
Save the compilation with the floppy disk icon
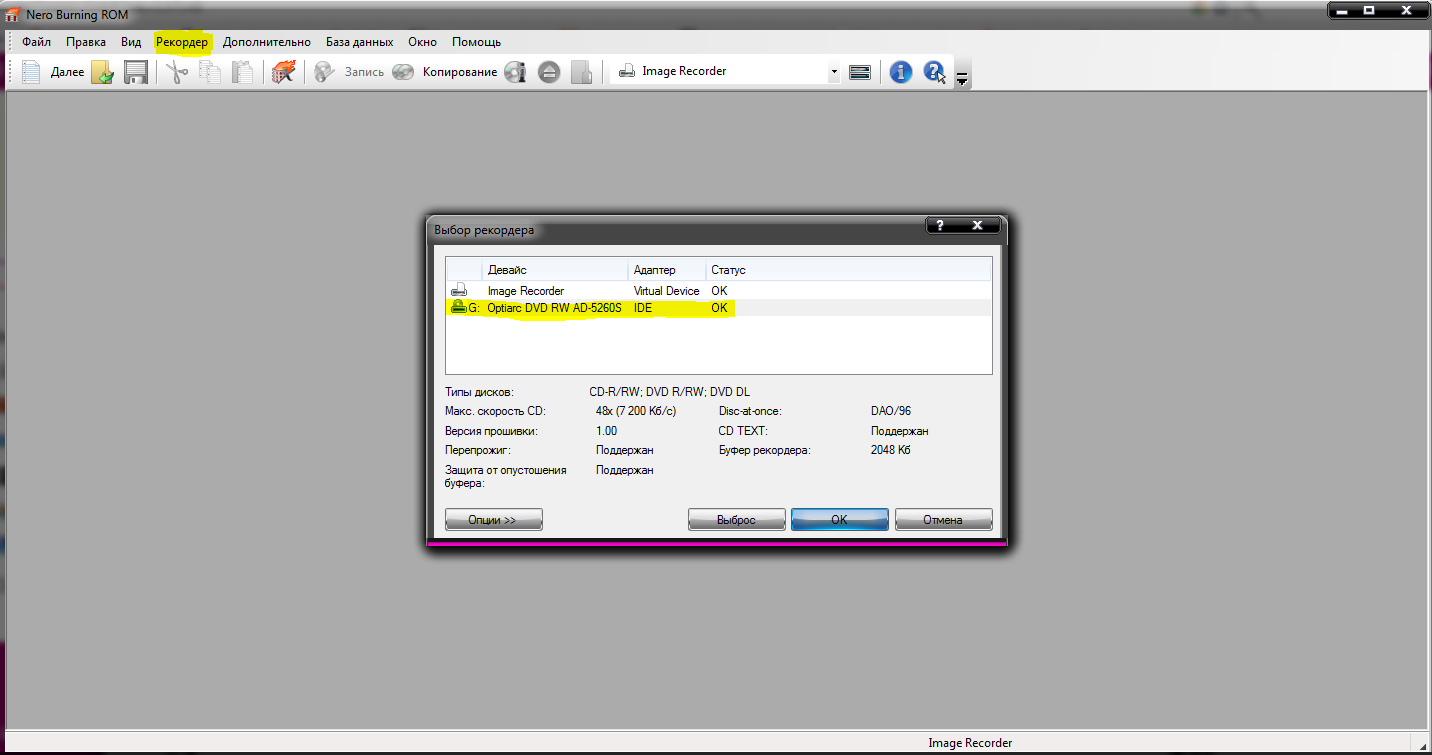pos(136,72)
